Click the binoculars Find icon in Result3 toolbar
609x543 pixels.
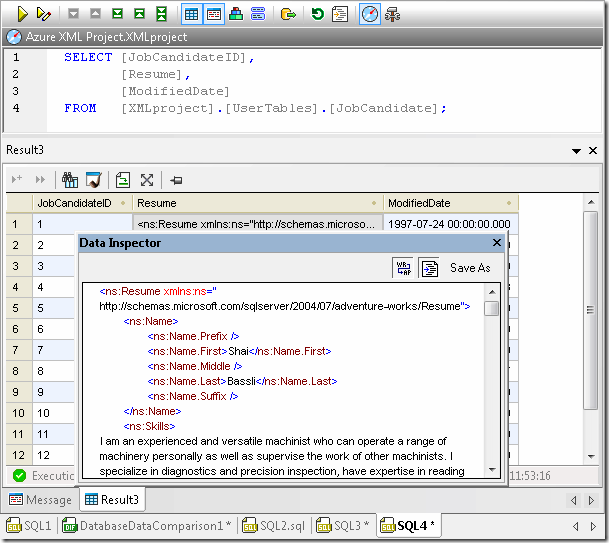click(70, 180)
